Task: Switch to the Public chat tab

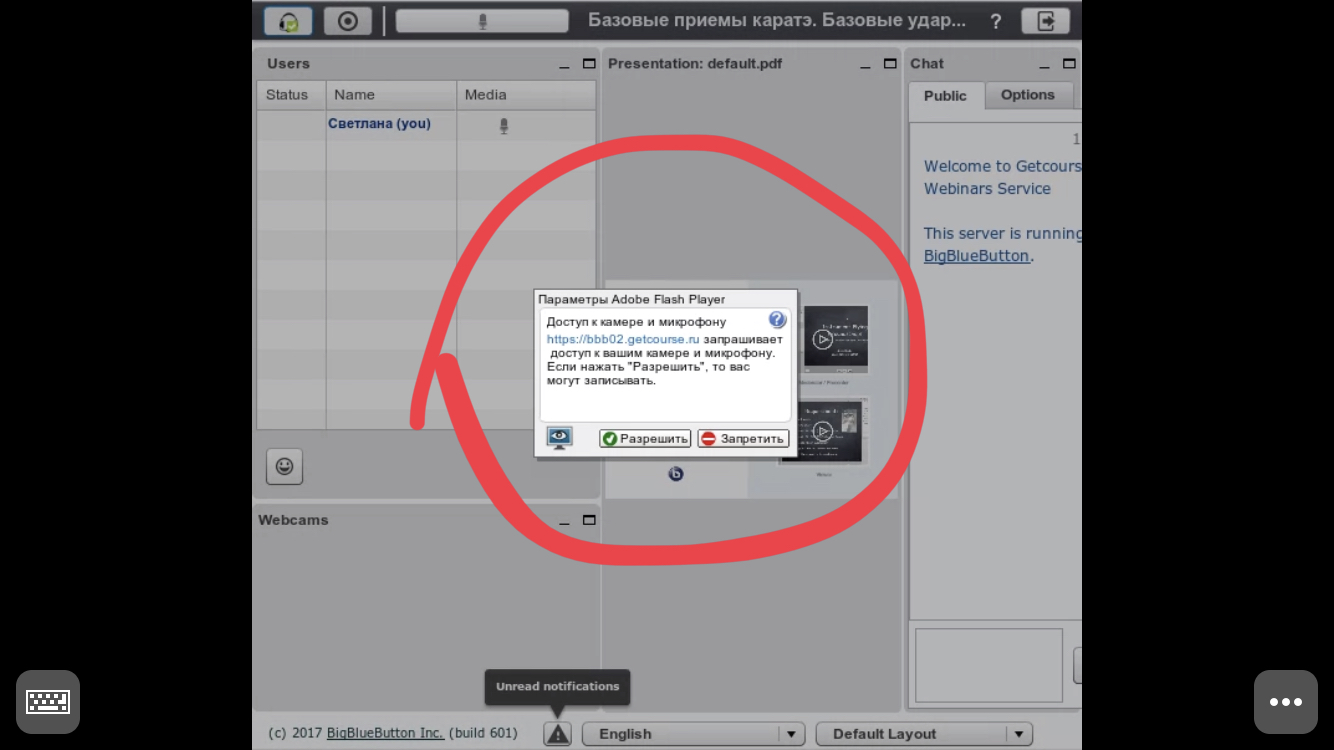Action: tap(945, 96)
